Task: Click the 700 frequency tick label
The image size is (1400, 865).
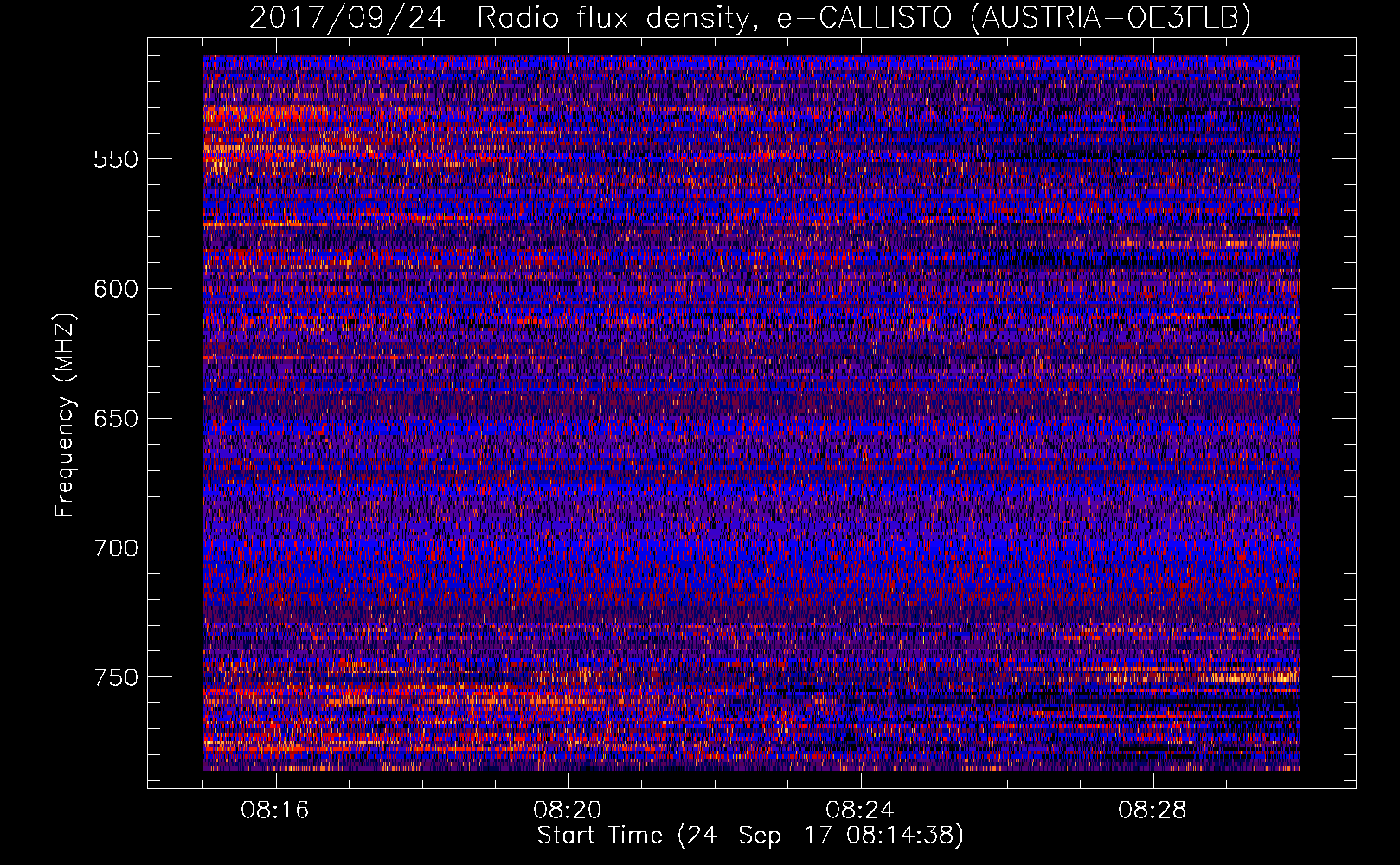Action: click(x=116, y=549)
